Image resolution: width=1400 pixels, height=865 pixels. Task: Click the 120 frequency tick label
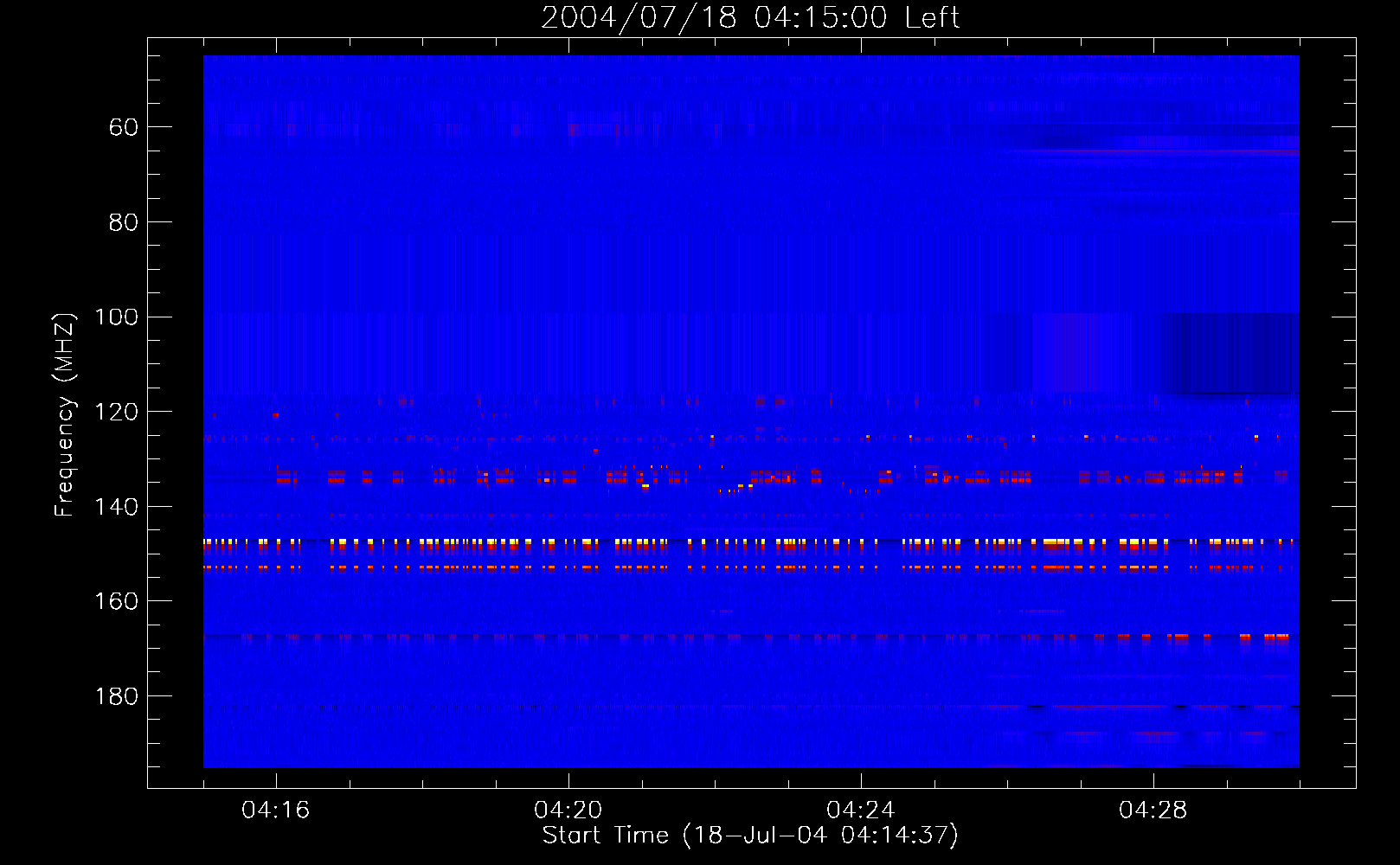point(116,412)
